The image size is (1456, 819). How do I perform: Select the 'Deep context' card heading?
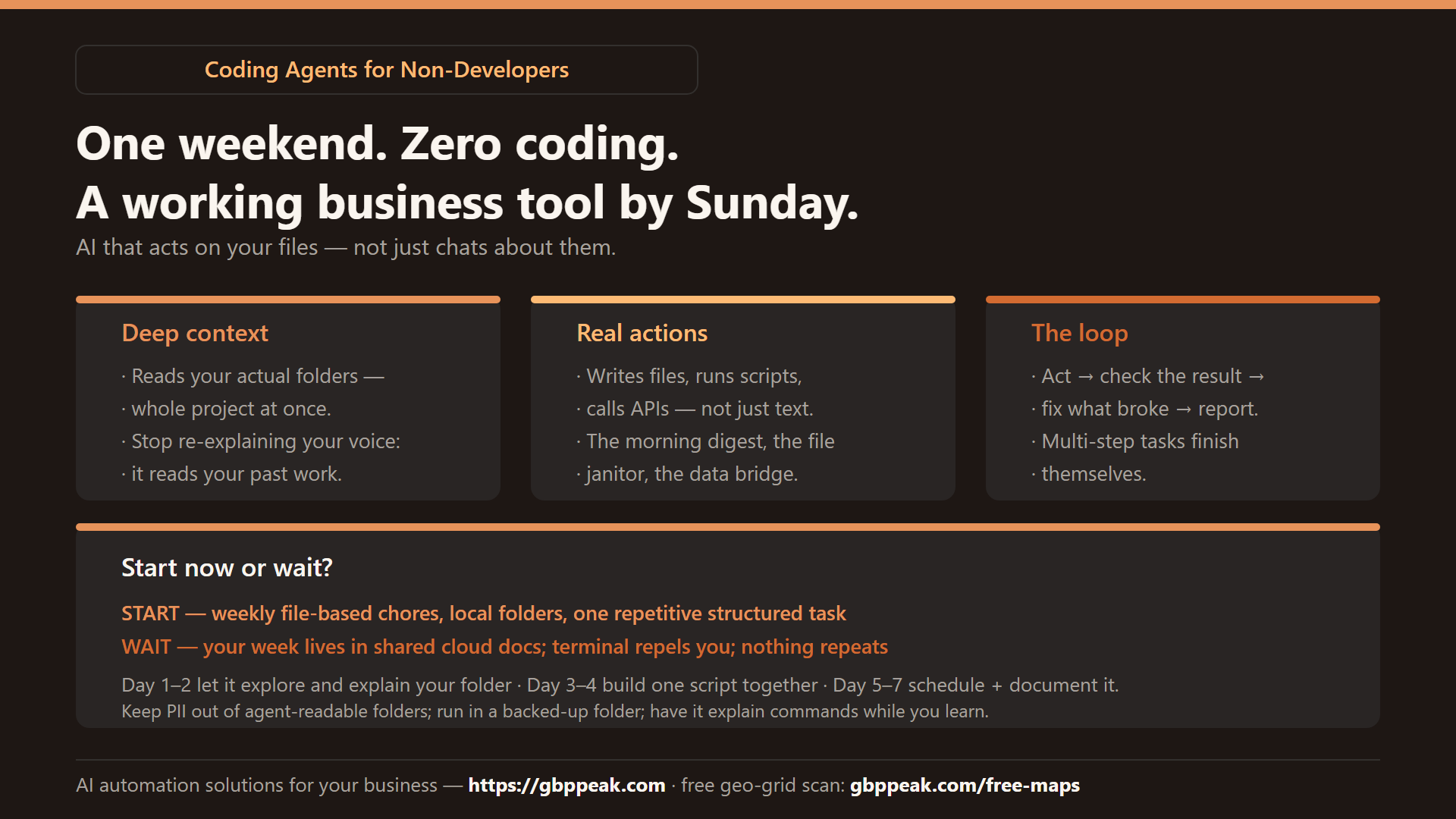click(195, 333)
